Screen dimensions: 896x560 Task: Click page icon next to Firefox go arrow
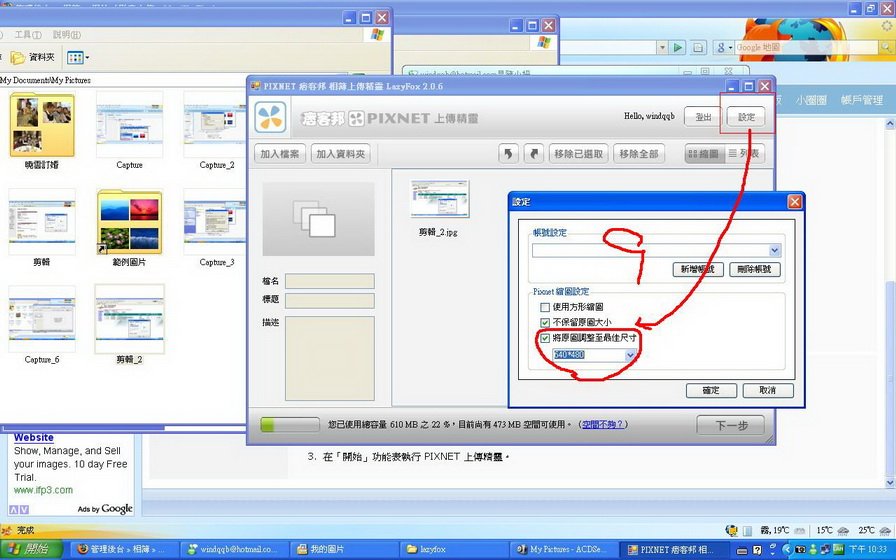pos(698,47)
